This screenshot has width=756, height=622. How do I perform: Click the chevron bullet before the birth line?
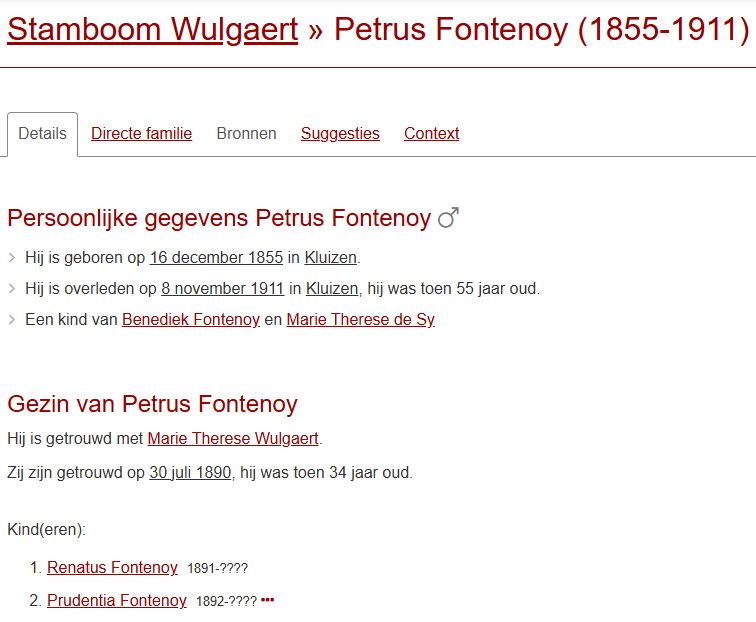12,258
